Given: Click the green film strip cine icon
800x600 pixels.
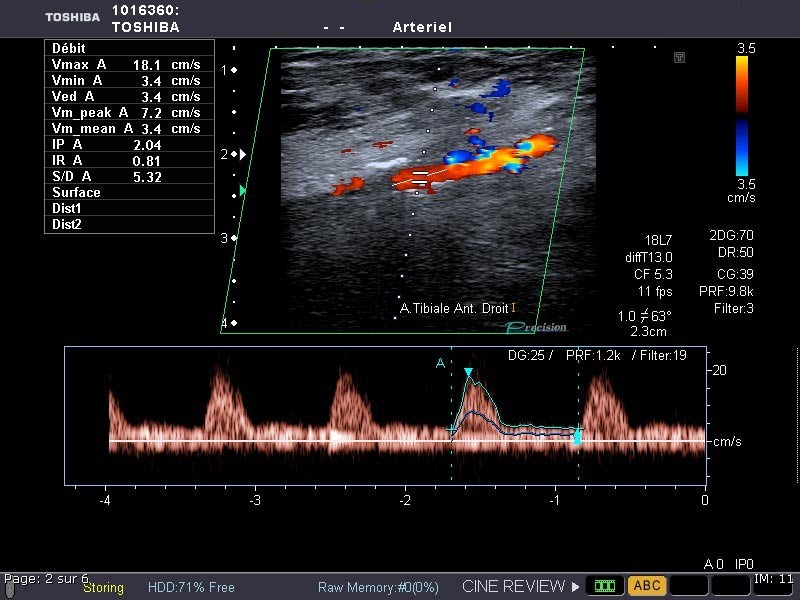Looking at the screenshot, I should point(605,586).
